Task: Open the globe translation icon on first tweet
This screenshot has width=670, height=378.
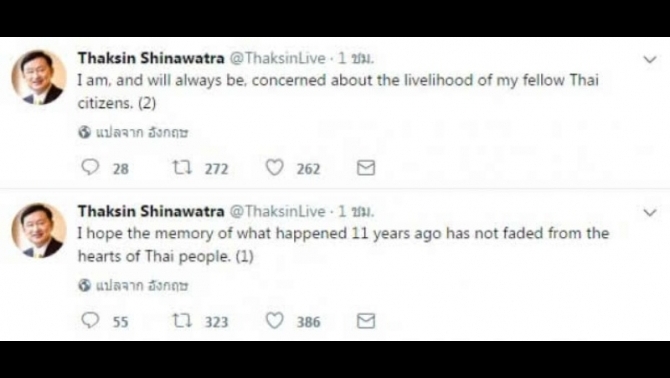Action: (85, 132)
